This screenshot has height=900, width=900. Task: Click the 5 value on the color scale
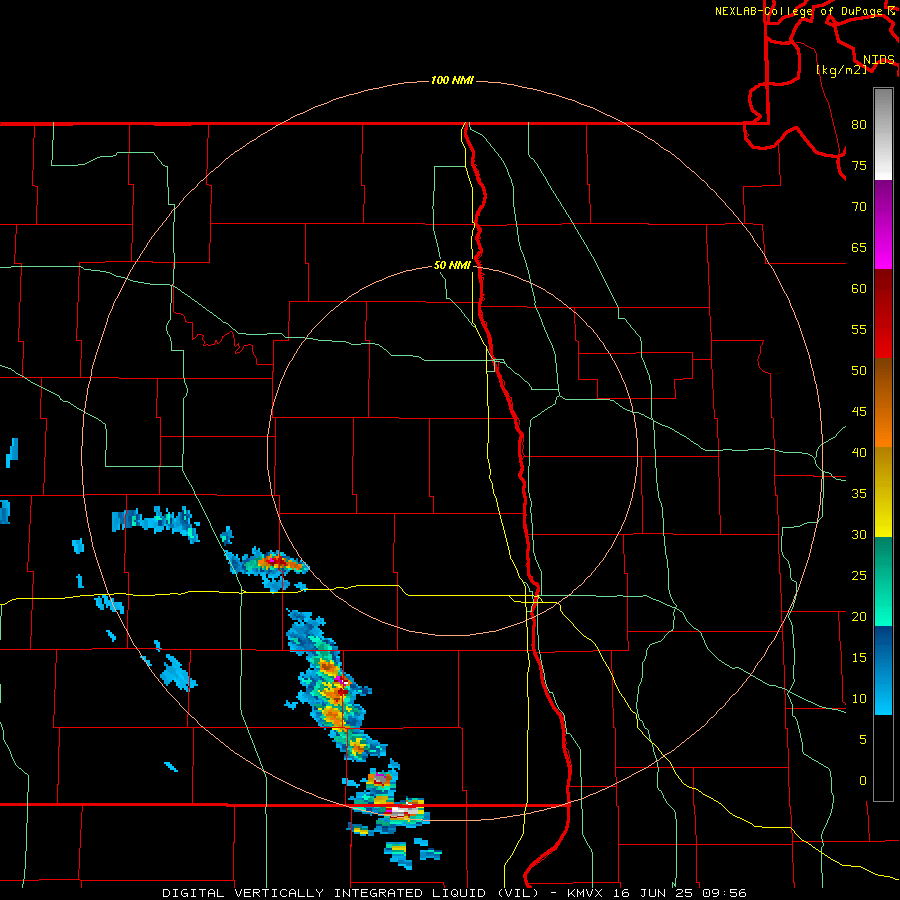pyautogui.click(x=863, y=740)
